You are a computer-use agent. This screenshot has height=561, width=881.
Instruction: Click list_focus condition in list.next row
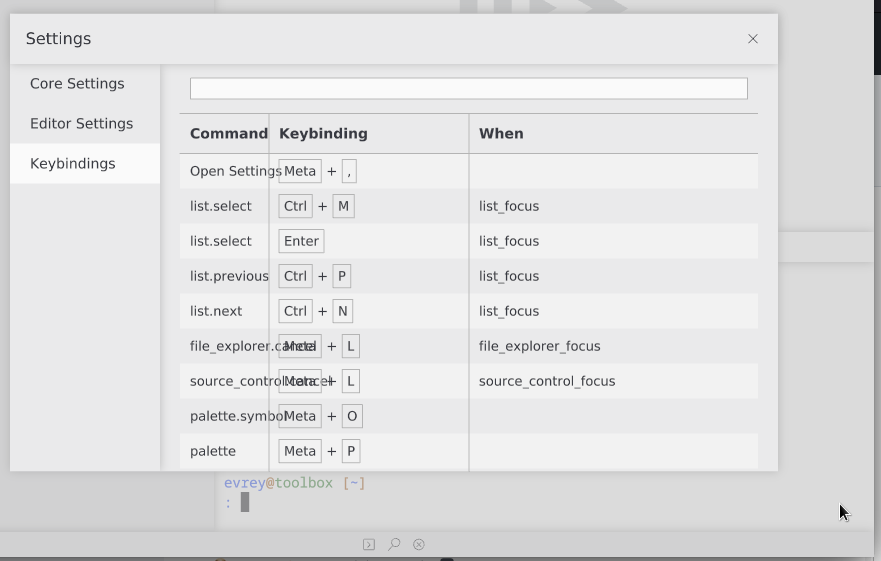[x=508, y=311]
